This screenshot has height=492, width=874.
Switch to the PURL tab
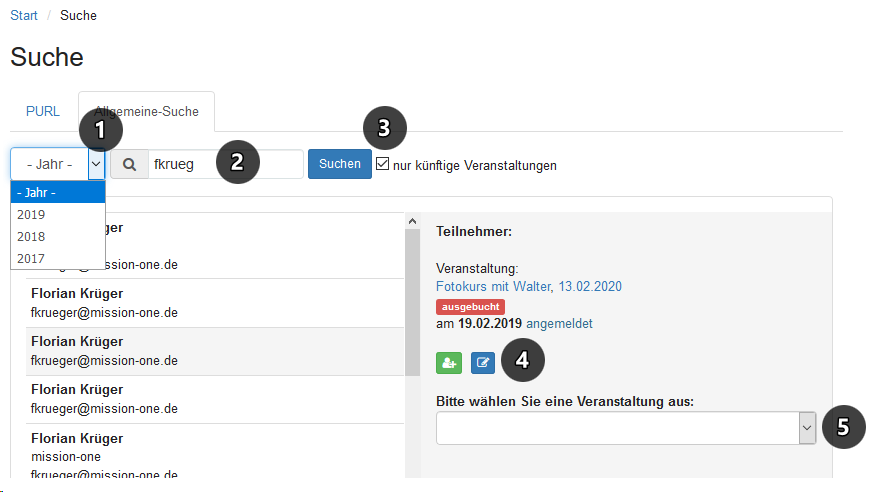(x=43, y=111)
